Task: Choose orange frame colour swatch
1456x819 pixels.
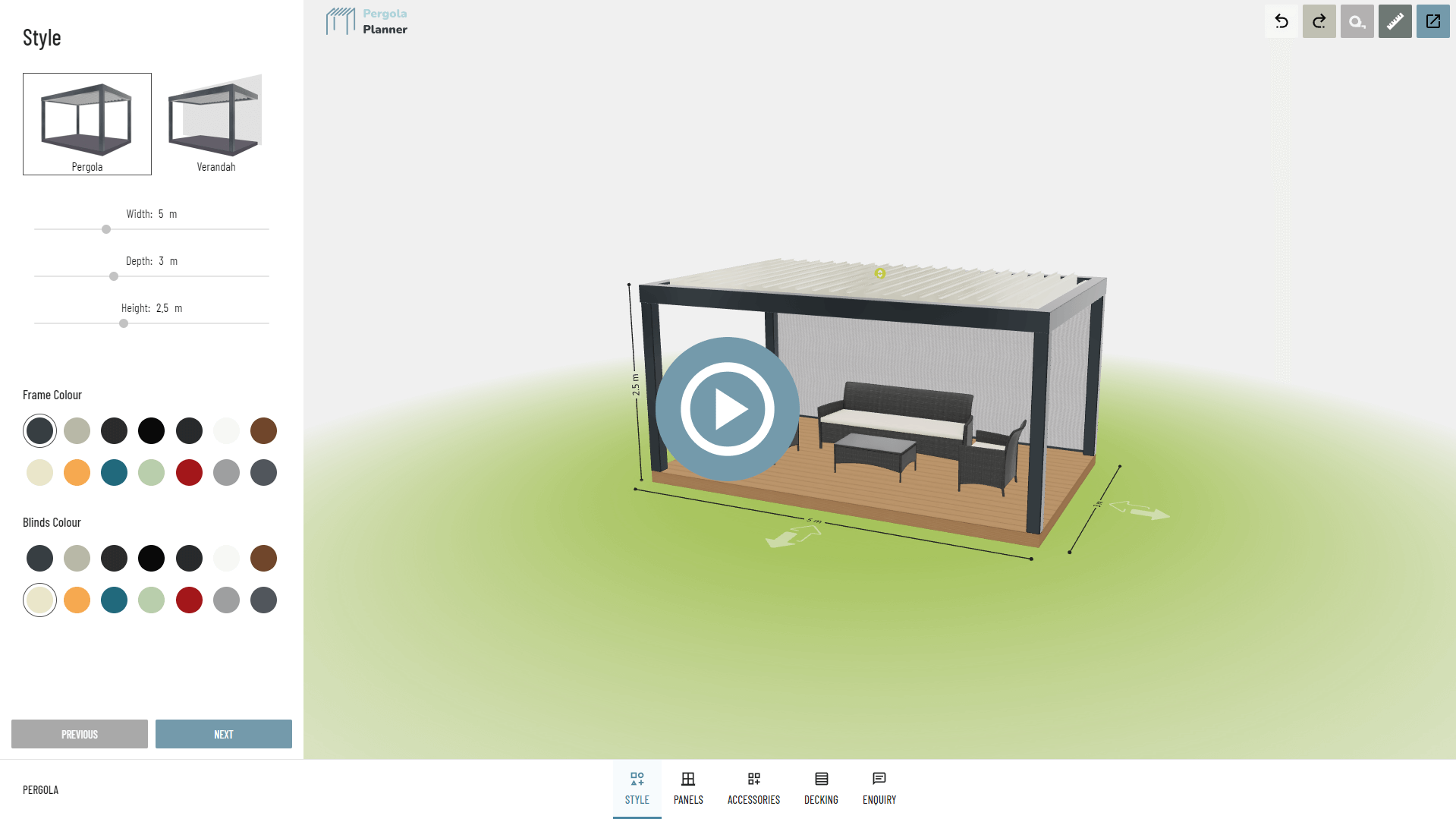Action: tap(77, 473)
